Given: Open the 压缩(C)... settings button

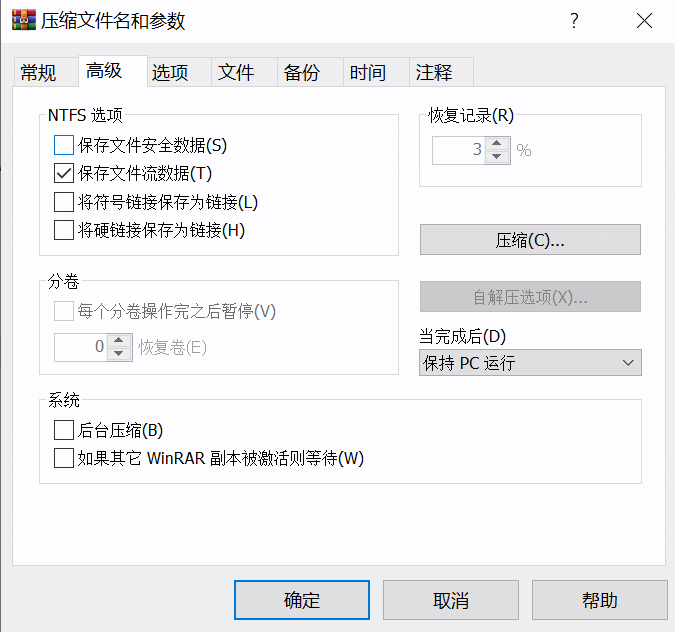Looking at the screenshot, I should (530, 240).
